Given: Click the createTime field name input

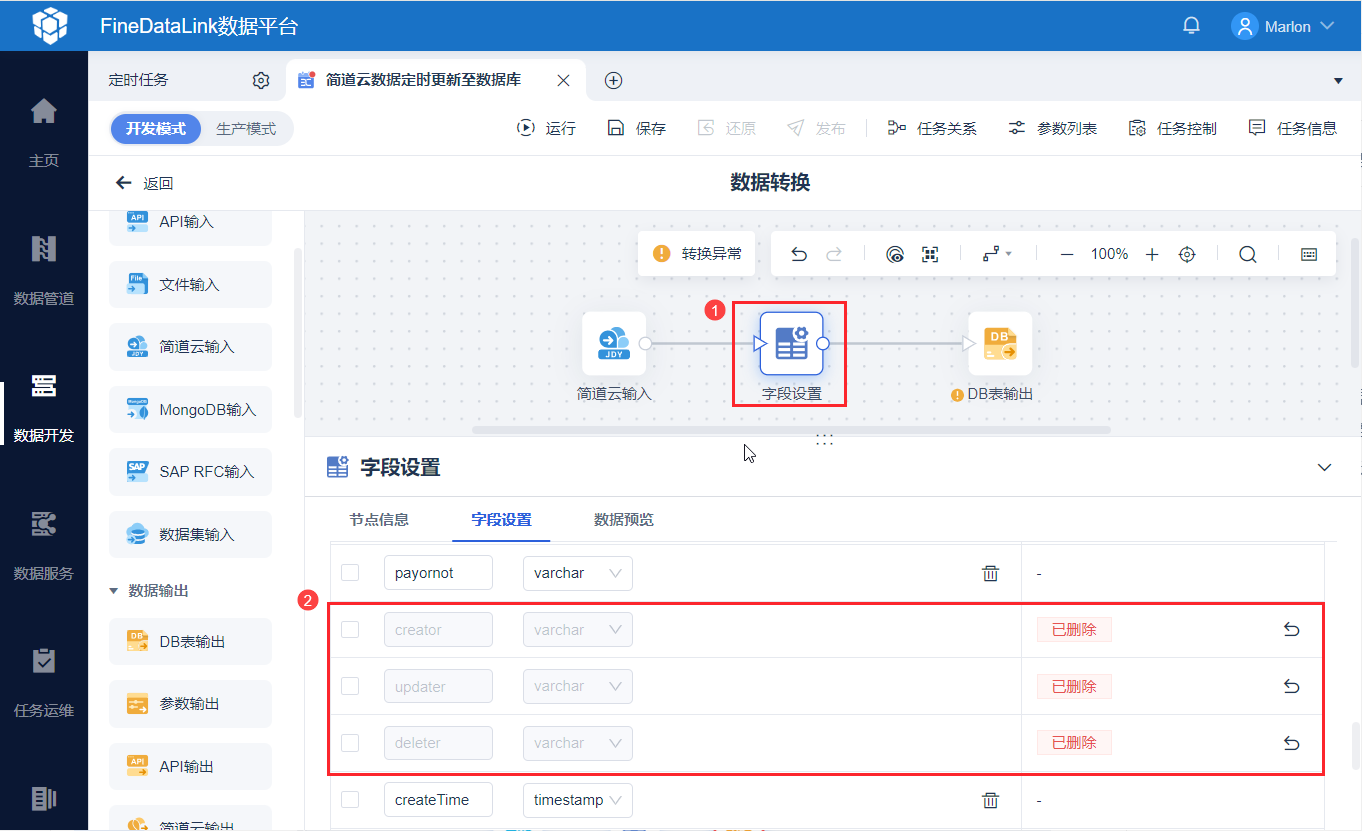Looking at the screenshot, I should point(438,800).
